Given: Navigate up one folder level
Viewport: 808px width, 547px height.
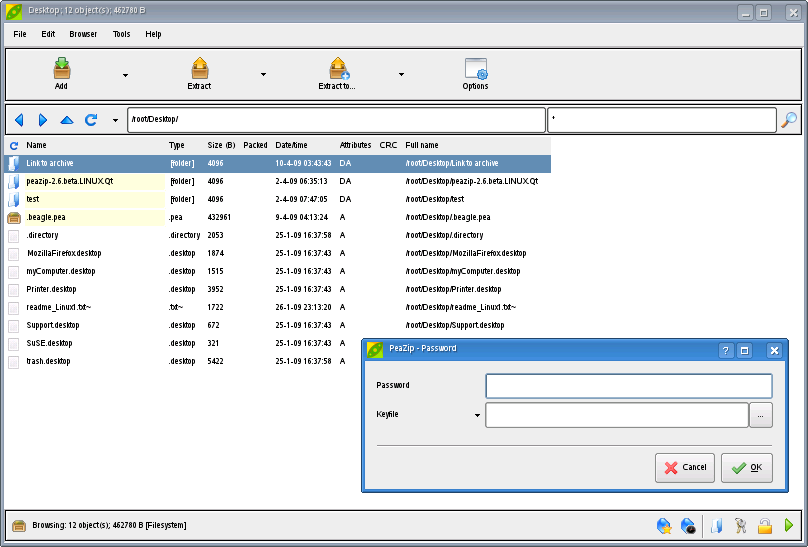Looking at the screenshot, I should click(x=67, y=120).
